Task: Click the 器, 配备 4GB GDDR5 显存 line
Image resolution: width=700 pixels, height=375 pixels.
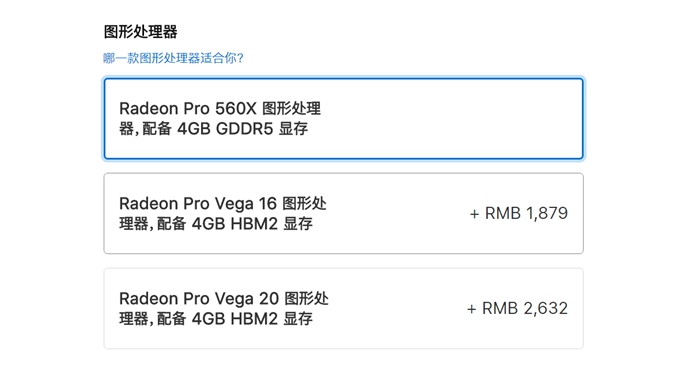Action: 213,129
